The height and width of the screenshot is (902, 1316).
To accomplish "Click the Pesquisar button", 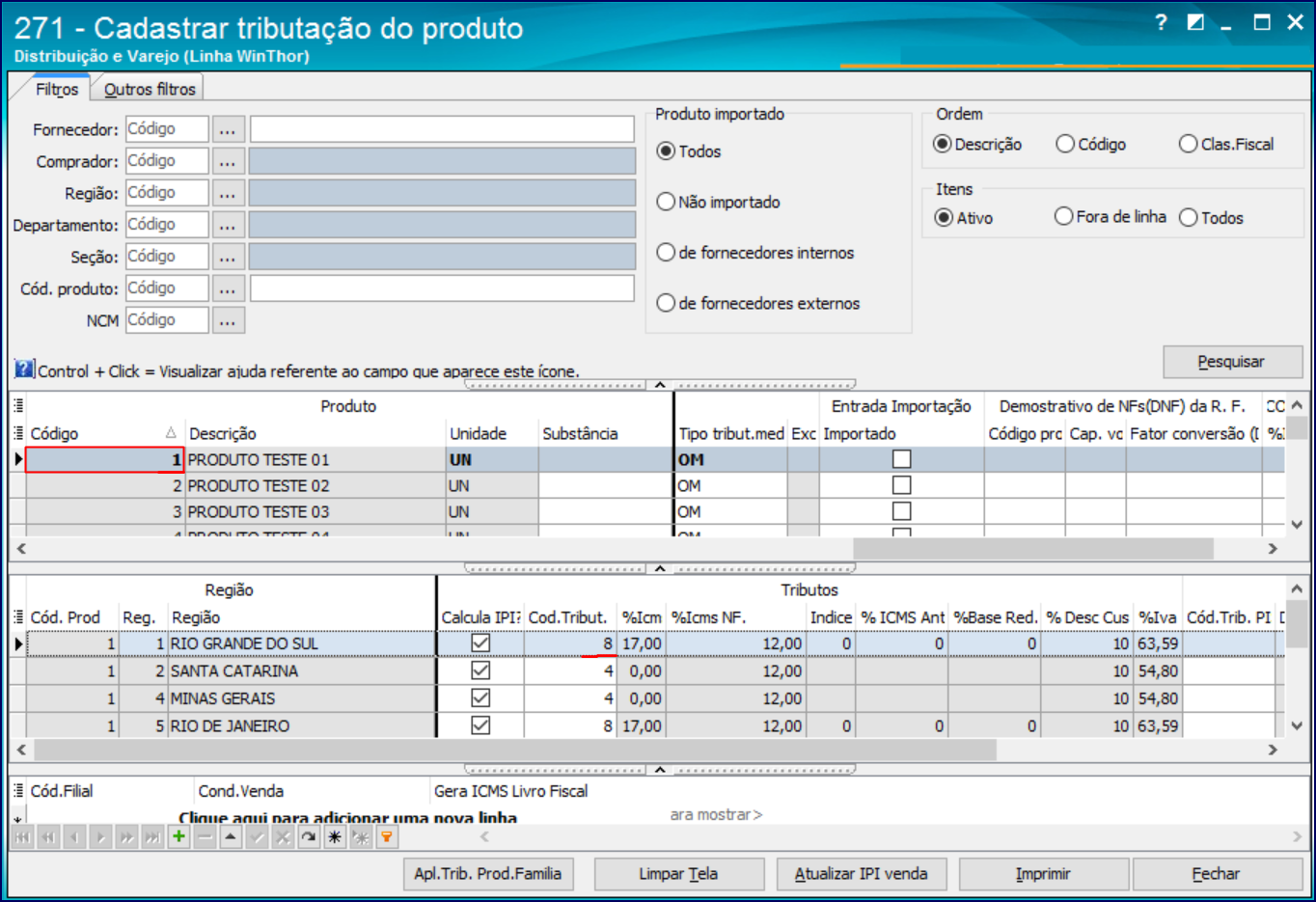I will 1232,362.
